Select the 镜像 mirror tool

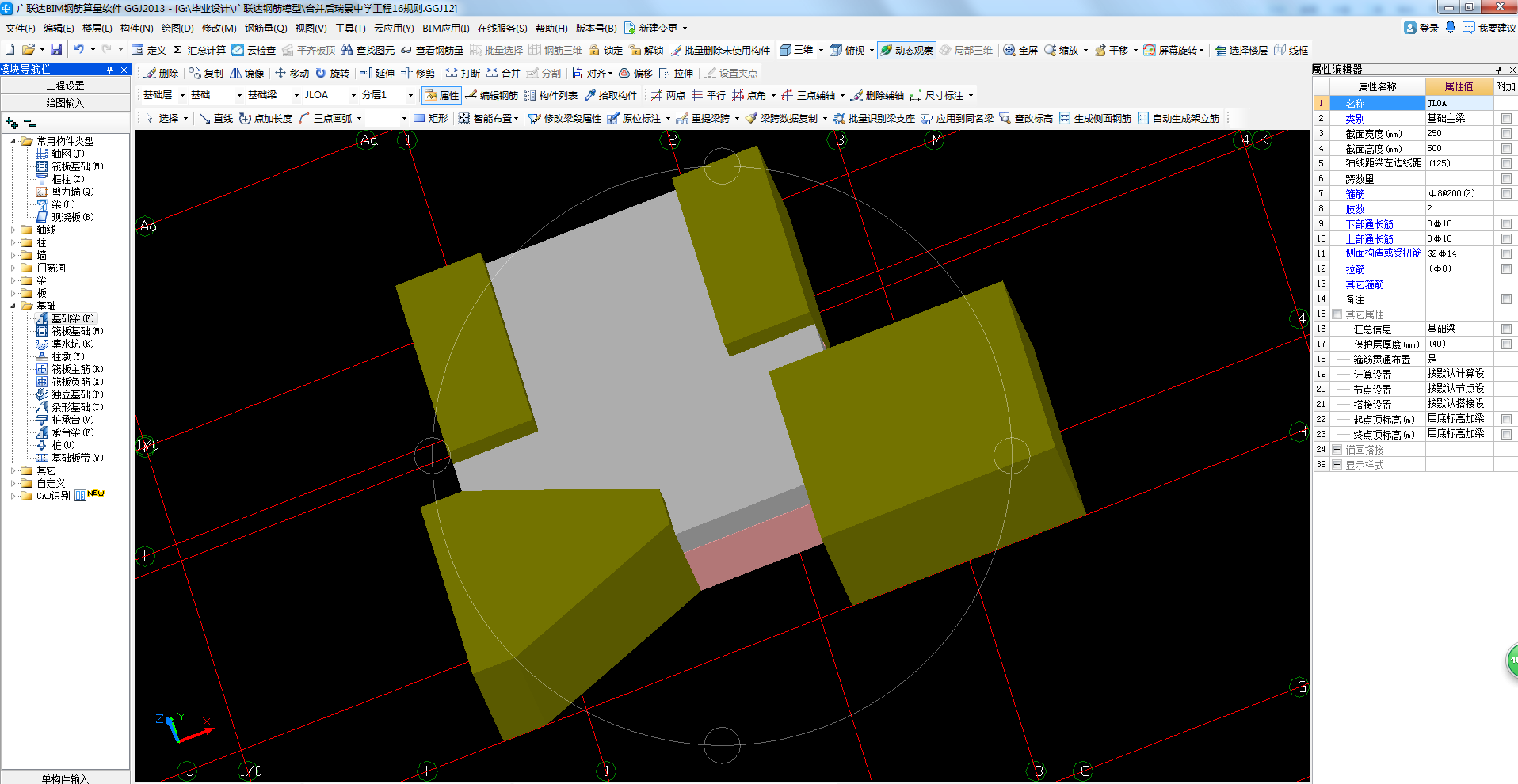pos(246,73)
